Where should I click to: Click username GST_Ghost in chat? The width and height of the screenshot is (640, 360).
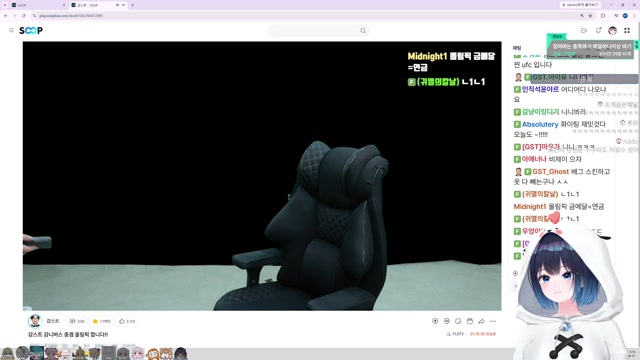pos(550,171)
